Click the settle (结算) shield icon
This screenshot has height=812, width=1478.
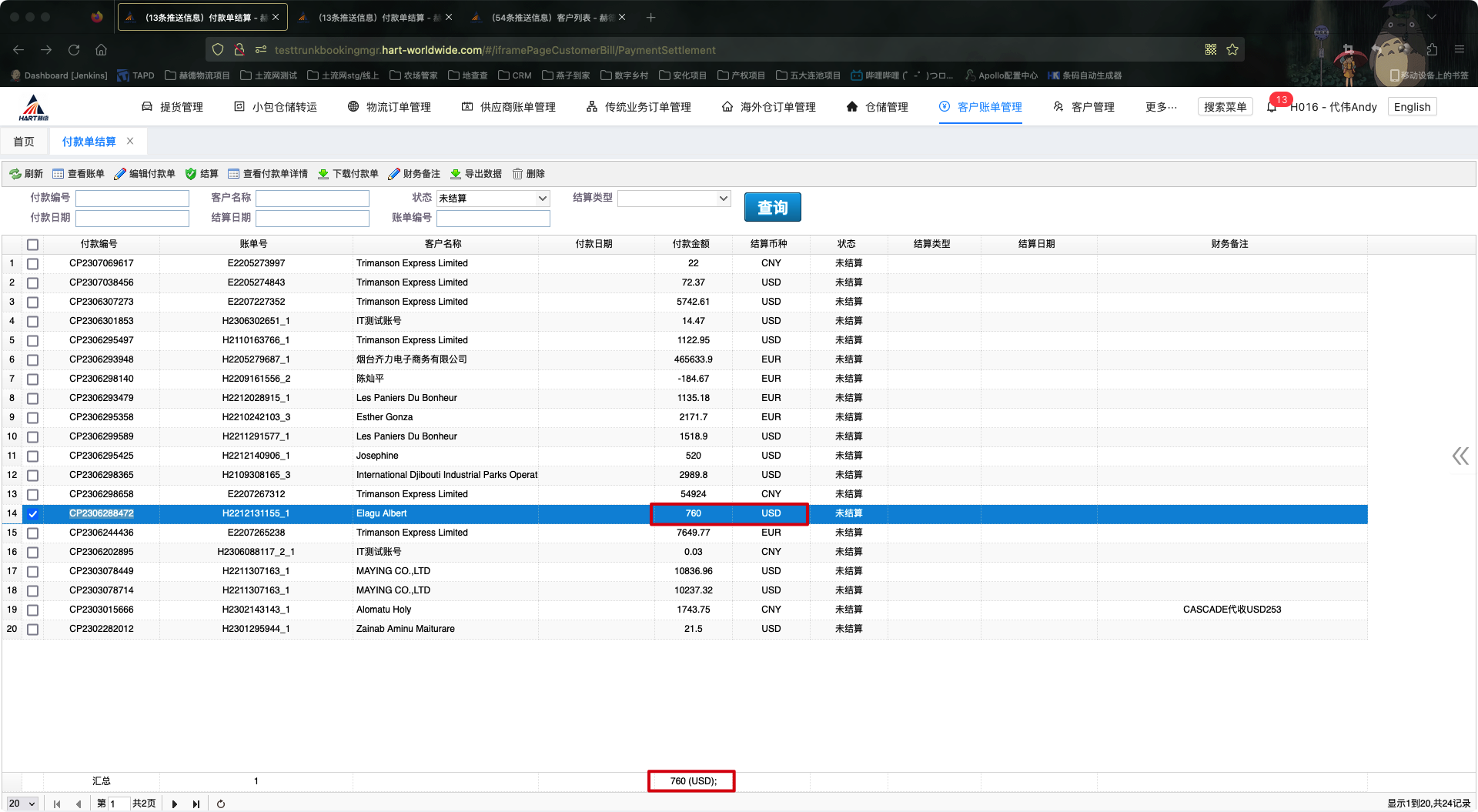(x=191, y=174)
